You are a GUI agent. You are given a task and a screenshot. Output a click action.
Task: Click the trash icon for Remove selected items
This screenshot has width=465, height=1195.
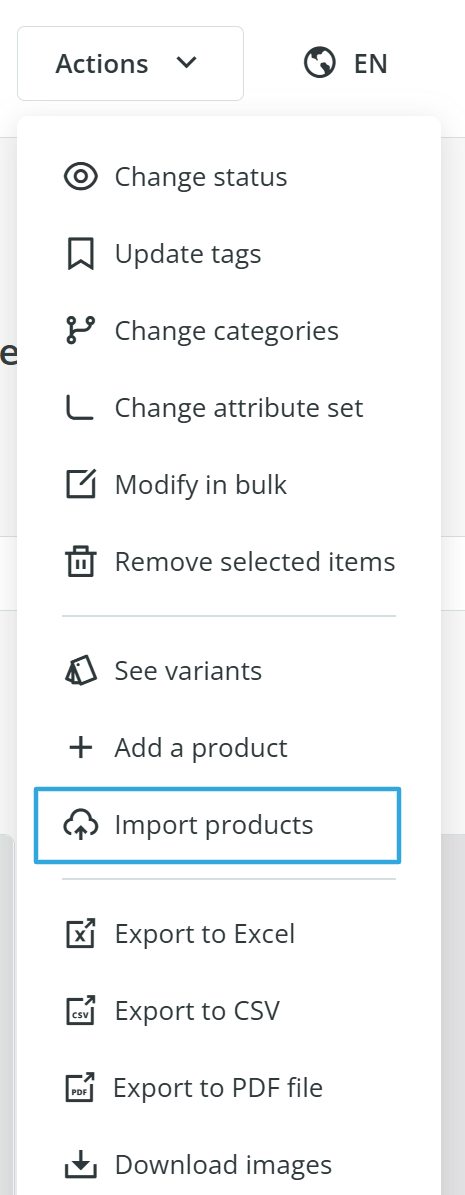coord(80,562)
